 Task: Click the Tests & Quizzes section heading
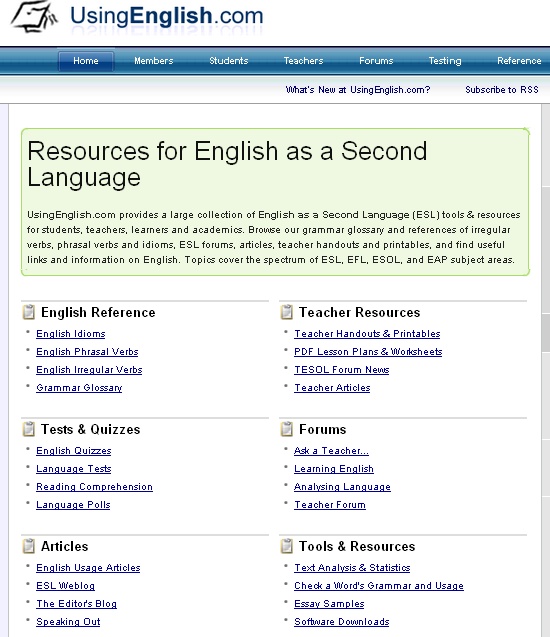[x=91, y=429]
